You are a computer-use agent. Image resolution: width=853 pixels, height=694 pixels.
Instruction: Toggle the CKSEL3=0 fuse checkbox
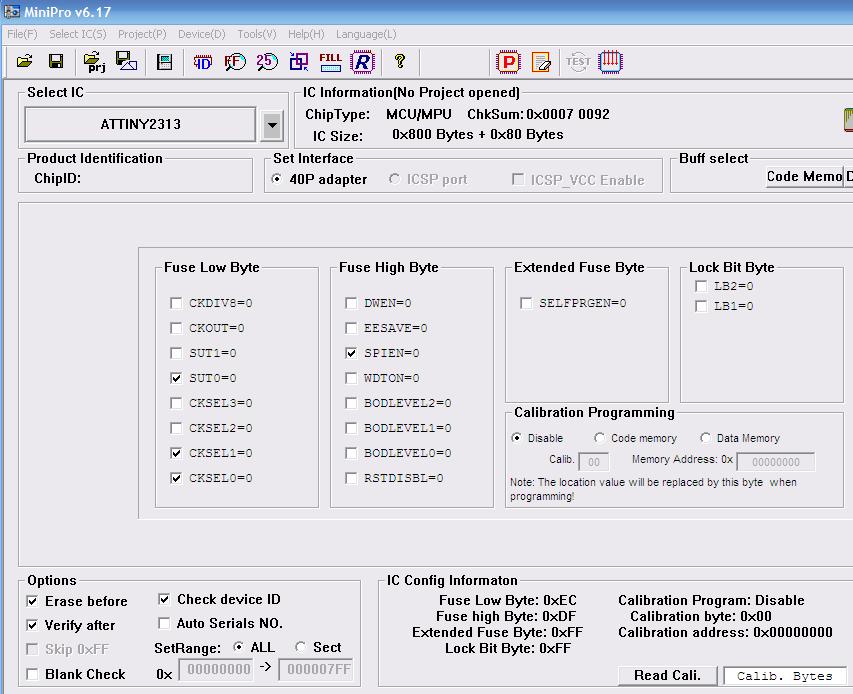(176, 403)
